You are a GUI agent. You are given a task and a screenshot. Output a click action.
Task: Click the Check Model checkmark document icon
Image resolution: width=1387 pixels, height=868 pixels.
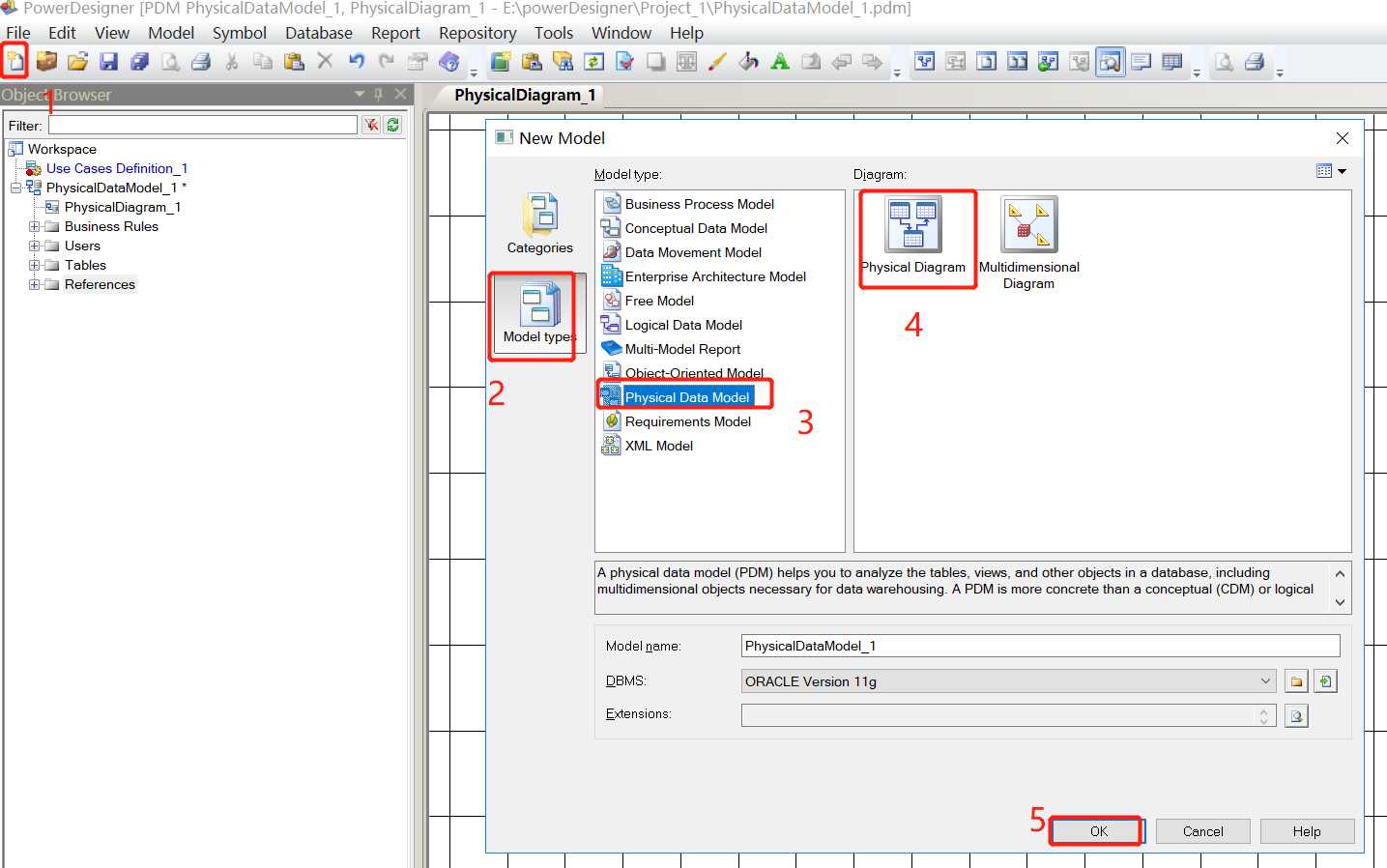[624, 62]
